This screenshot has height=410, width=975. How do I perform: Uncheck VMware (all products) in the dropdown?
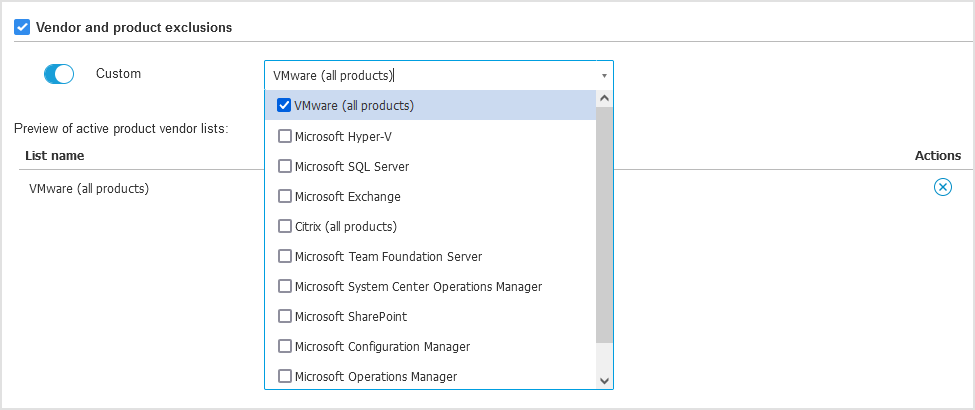284,106
